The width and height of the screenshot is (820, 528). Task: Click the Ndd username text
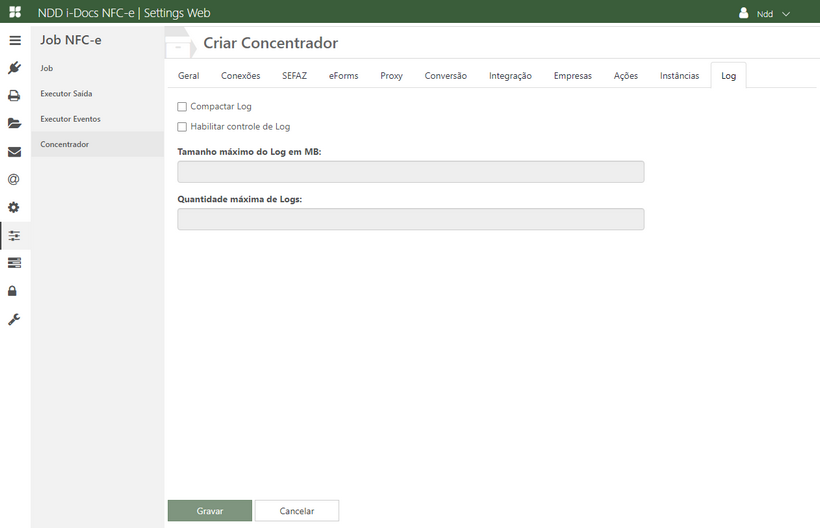pos(765,14)
